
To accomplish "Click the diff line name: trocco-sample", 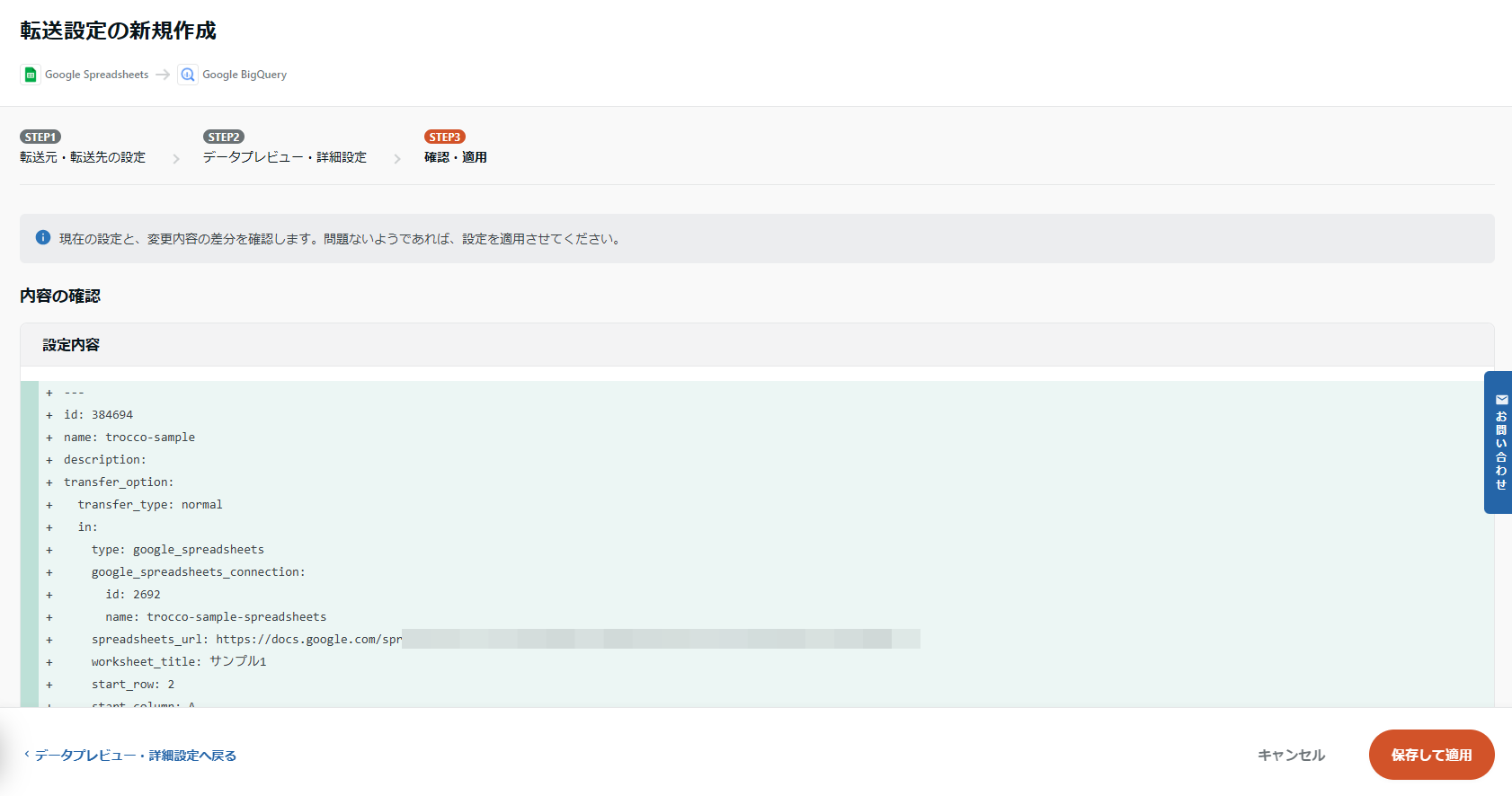I will 129,438.
